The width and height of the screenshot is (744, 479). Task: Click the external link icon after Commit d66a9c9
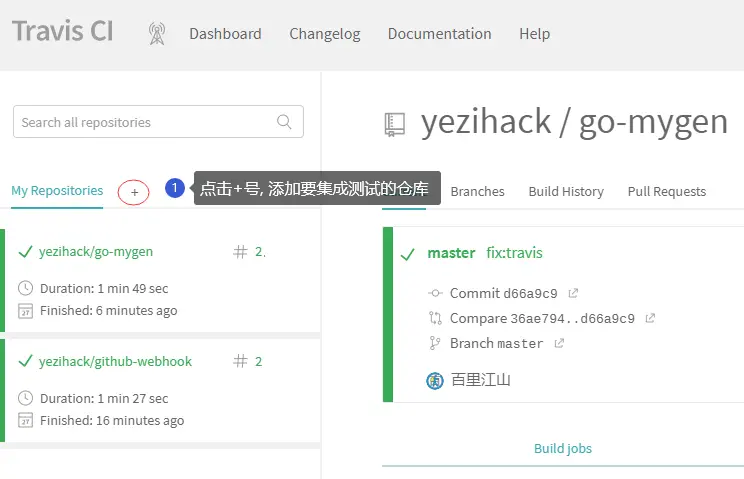pyautogui.click(x=573, y=293)
